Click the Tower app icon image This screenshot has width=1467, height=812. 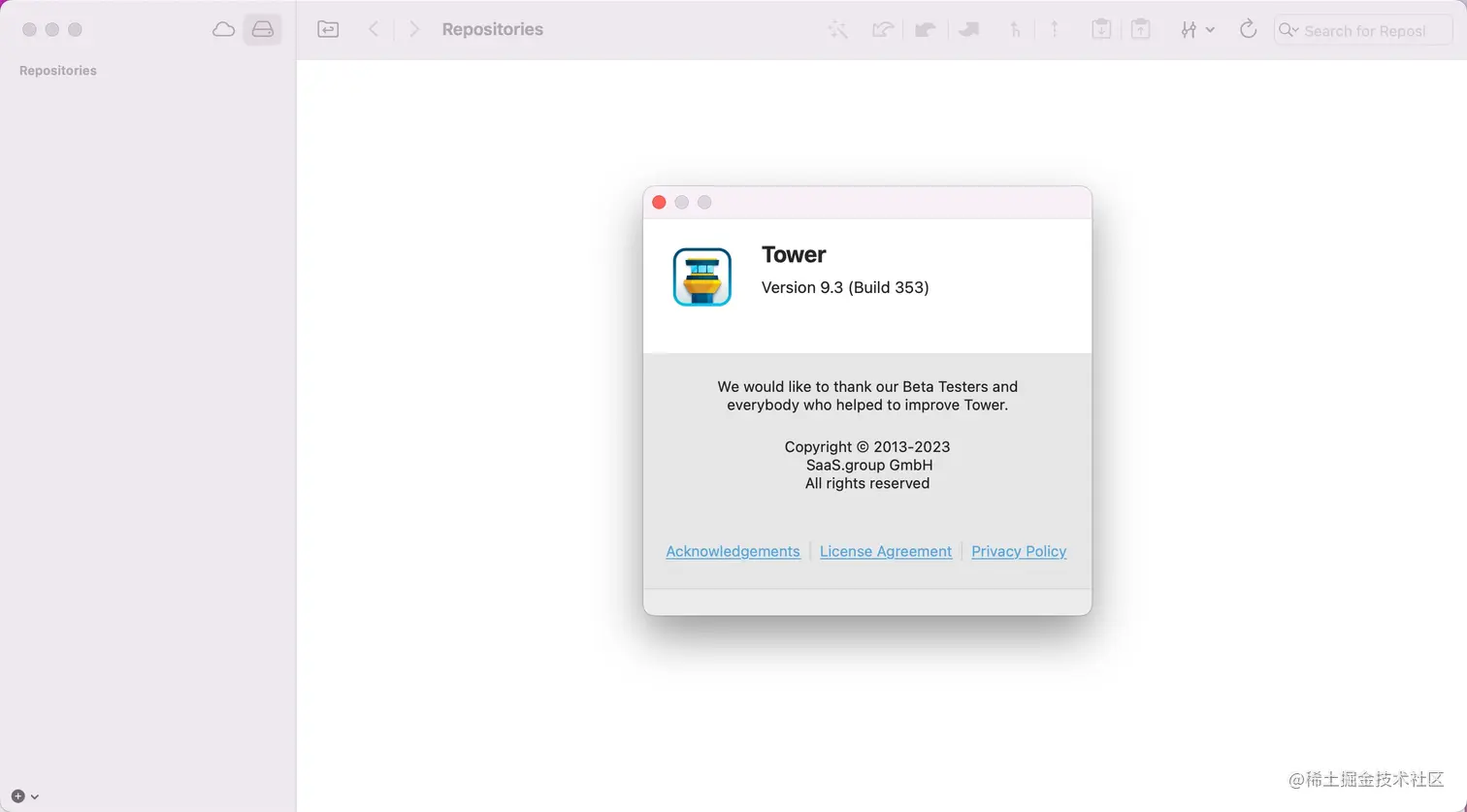tap(702, 277)
